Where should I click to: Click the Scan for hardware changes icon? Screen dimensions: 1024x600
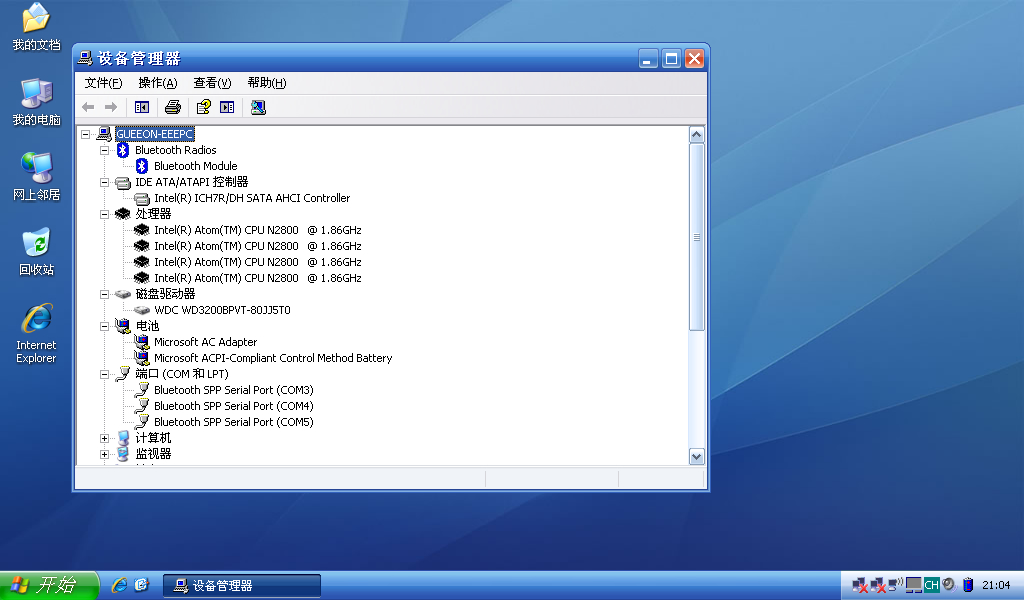pyautogui.click(x=258, y=107)
